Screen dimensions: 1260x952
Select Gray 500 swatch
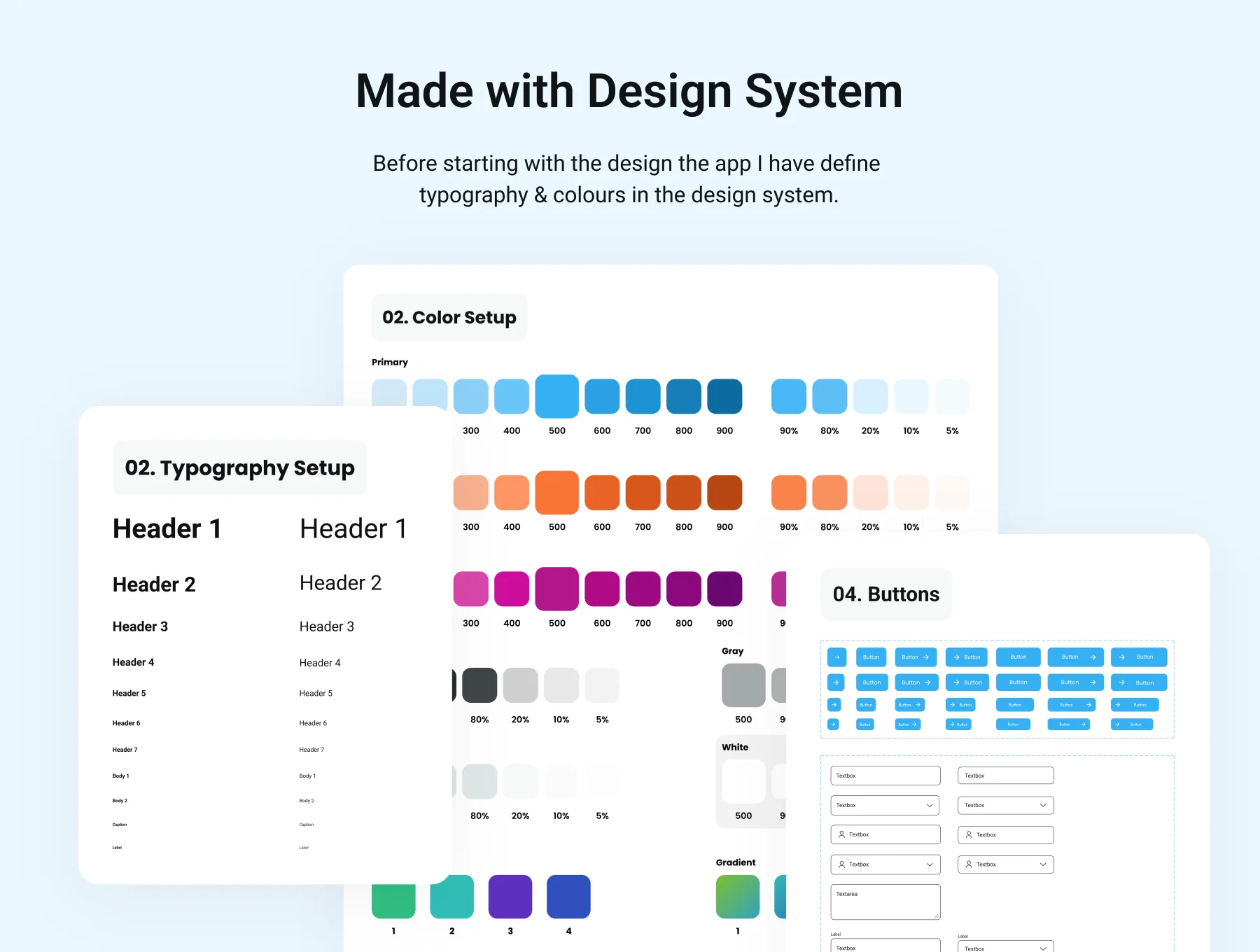[743, 685]
